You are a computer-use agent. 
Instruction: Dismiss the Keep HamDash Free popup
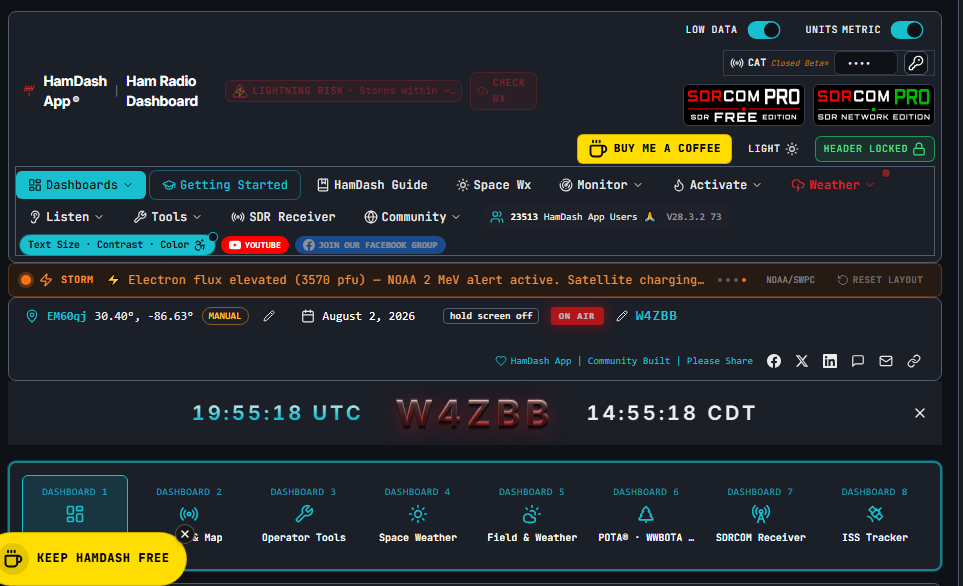tap(185, 534)
